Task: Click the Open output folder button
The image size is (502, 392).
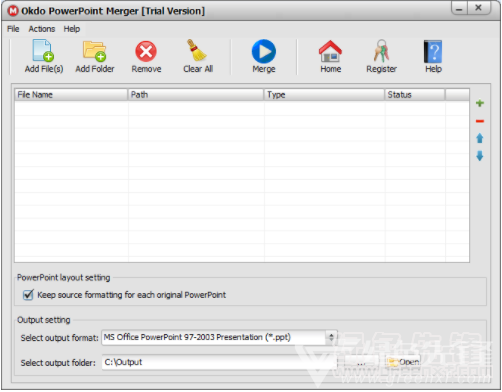Action: tap(403, 362)
